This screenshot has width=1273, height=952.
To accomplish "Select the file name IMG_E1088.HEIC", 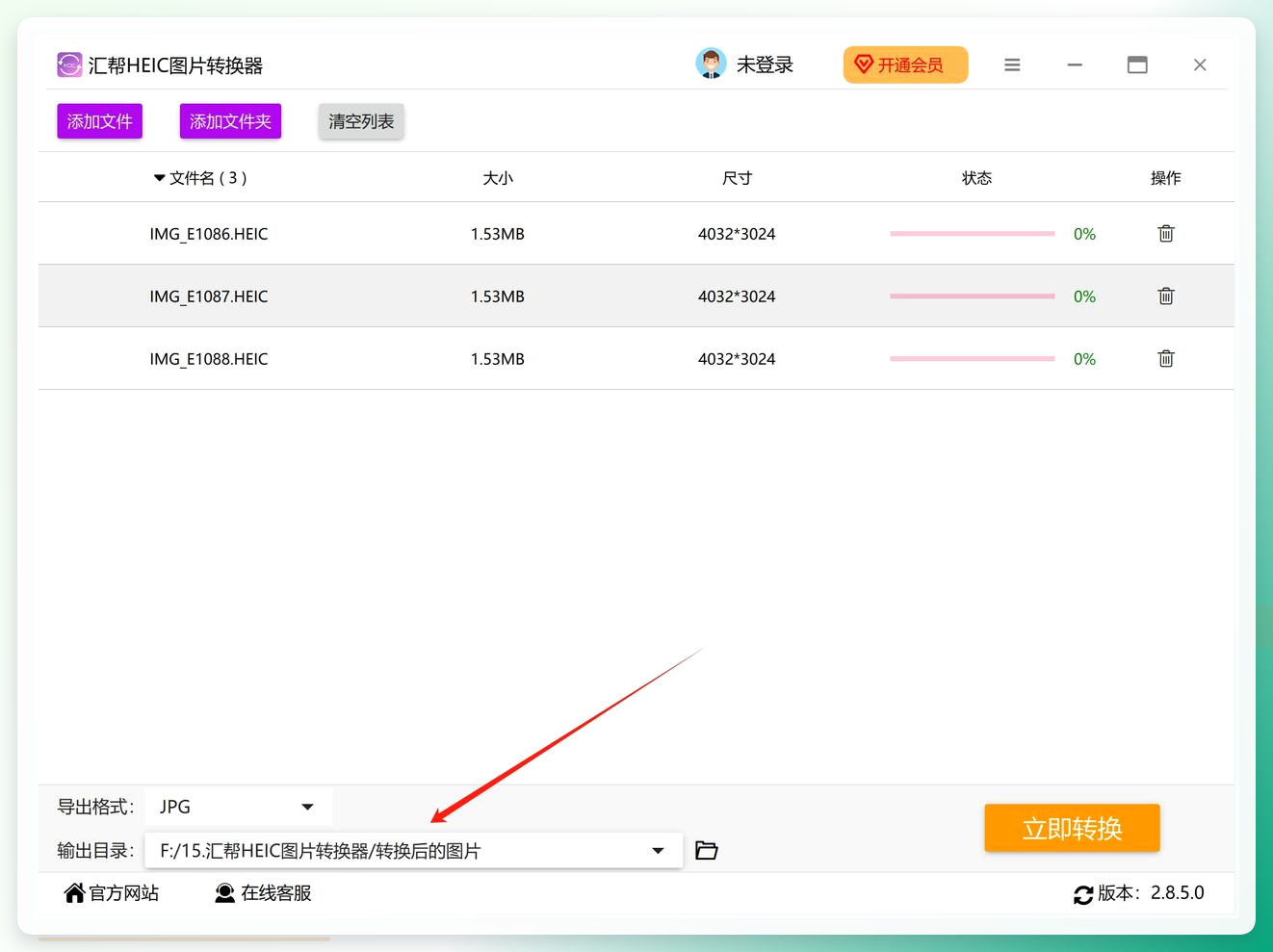I will [x=209, y=359].
